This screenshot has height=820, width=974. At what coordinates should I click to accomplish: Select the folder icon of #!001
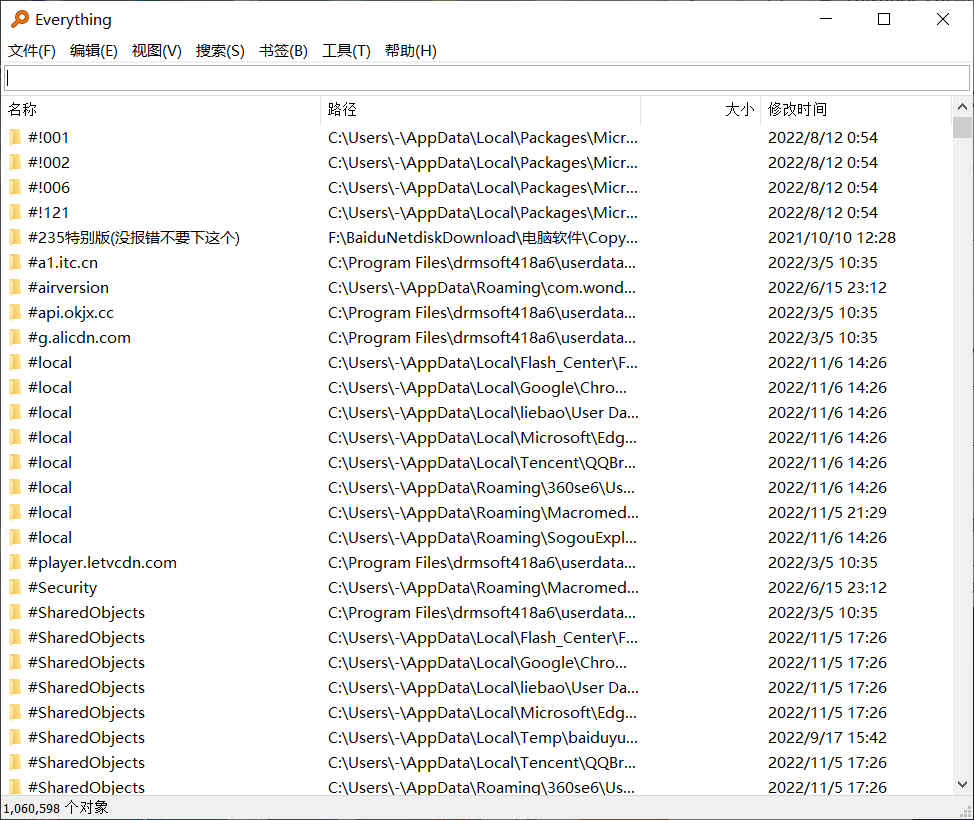pos(15,137)
